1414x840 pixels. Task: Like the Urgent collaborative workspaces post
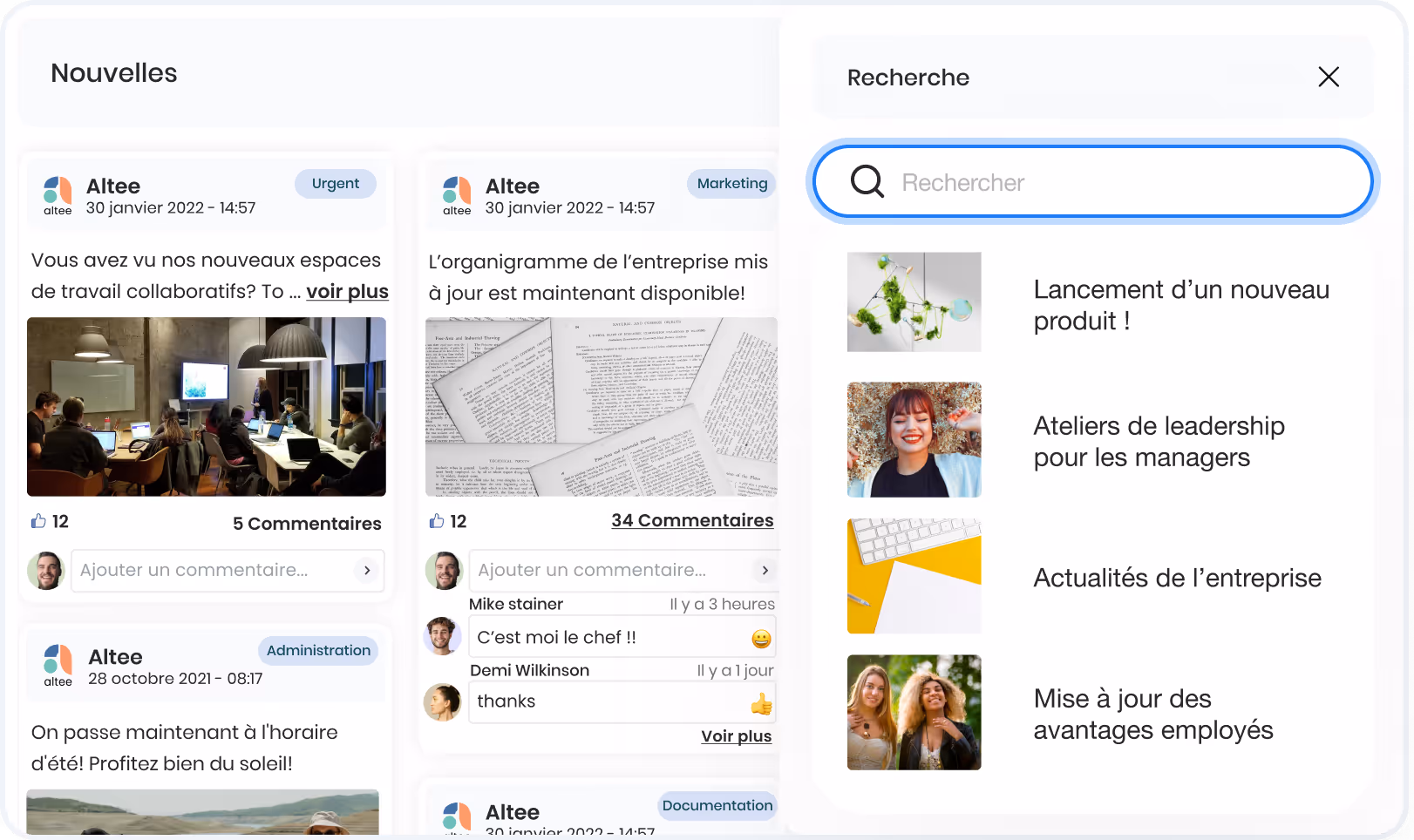(x=38, y=520)
